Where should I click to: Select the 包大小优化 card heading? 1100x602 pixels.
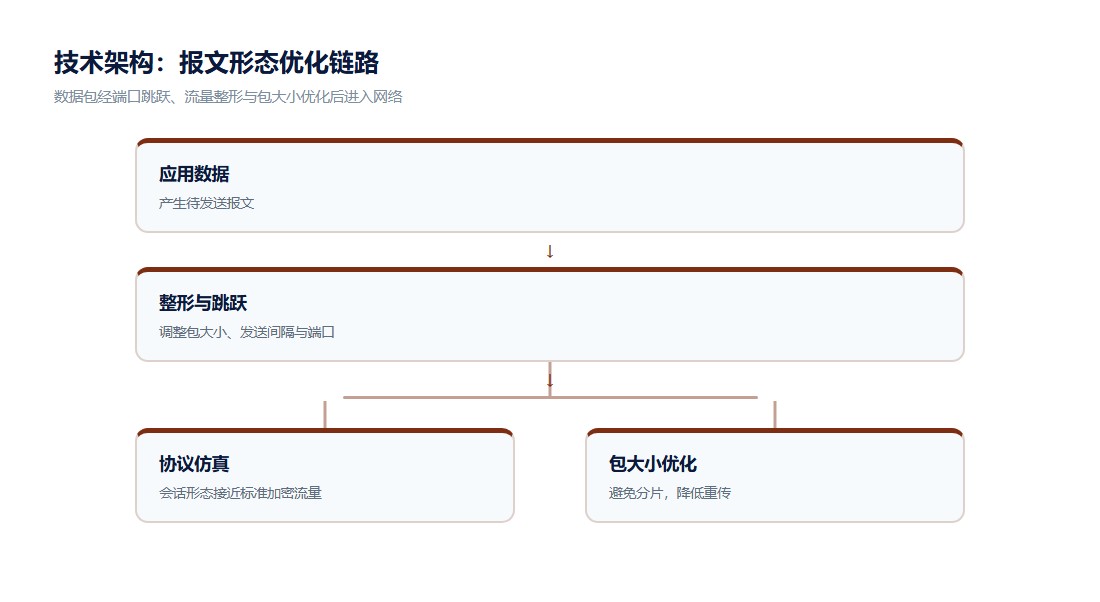(652, 464)
